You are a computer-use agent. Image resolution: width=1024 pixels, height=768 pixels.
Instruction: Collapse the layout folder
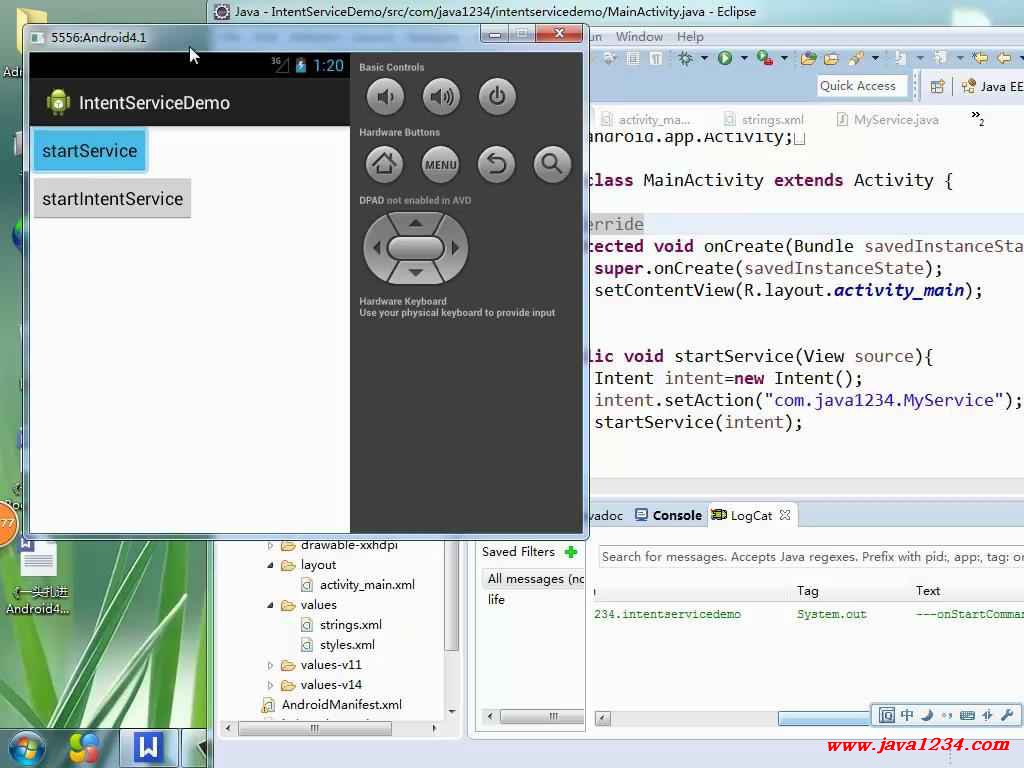[x=270, y=565]
